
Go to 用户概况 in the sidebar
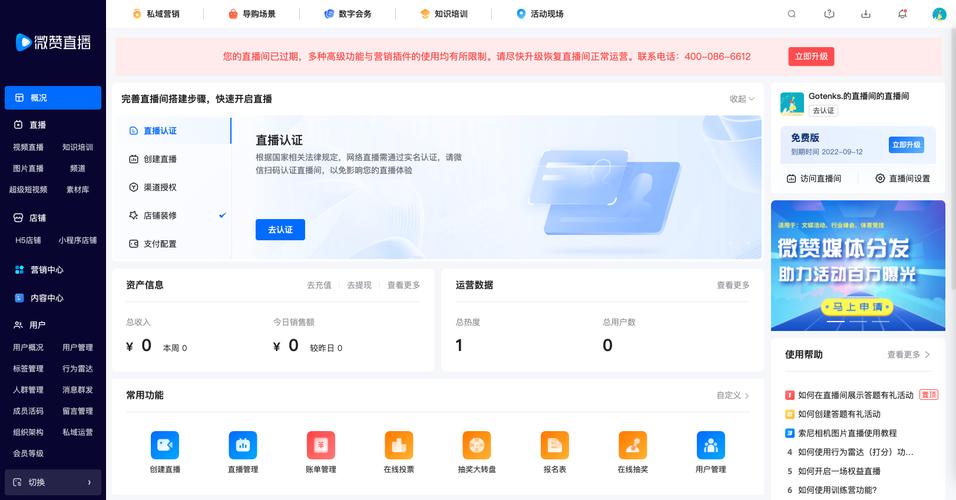pyautogui.click(x=28, y=348)
